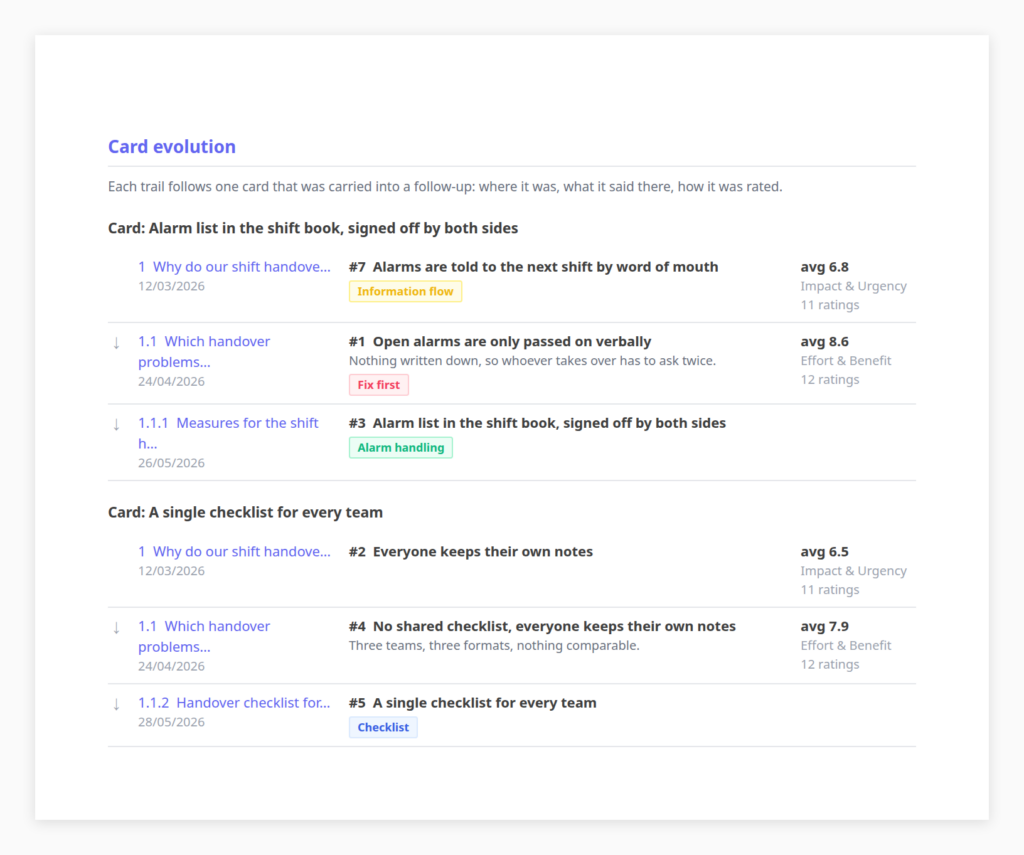Click the date '28/05/2026'
This screenshot has height=855, width=1024.
(x=171, y=722)
